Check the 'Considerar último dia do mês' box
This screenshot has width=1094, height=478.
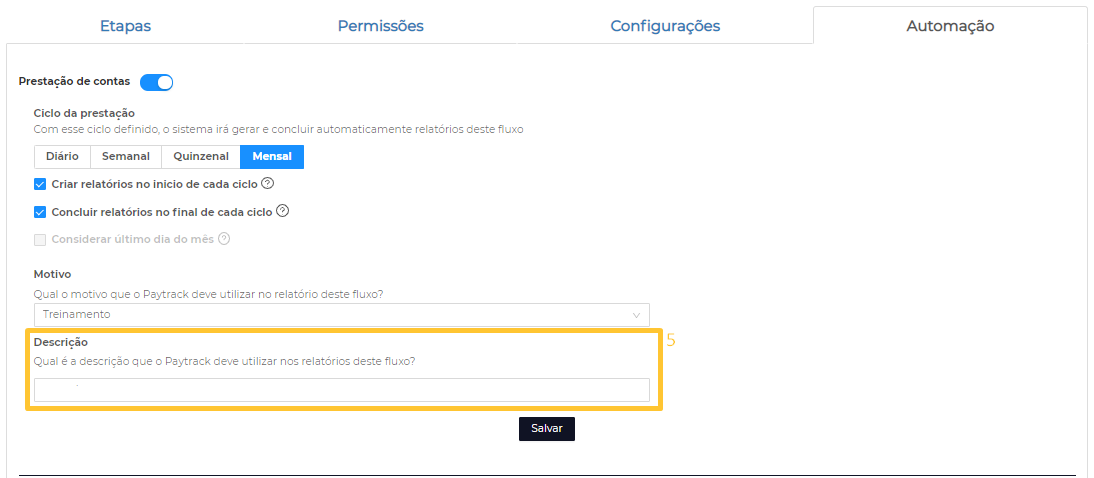point(40,239)
